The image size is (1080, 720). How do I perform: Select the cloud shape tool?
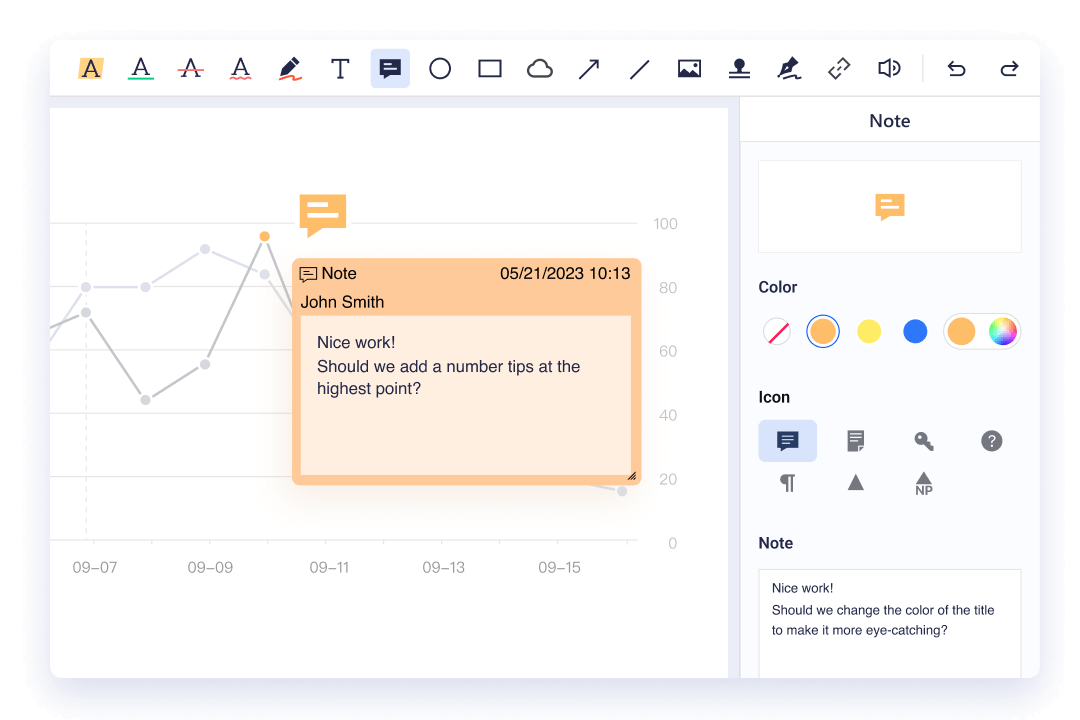point(540,69)
